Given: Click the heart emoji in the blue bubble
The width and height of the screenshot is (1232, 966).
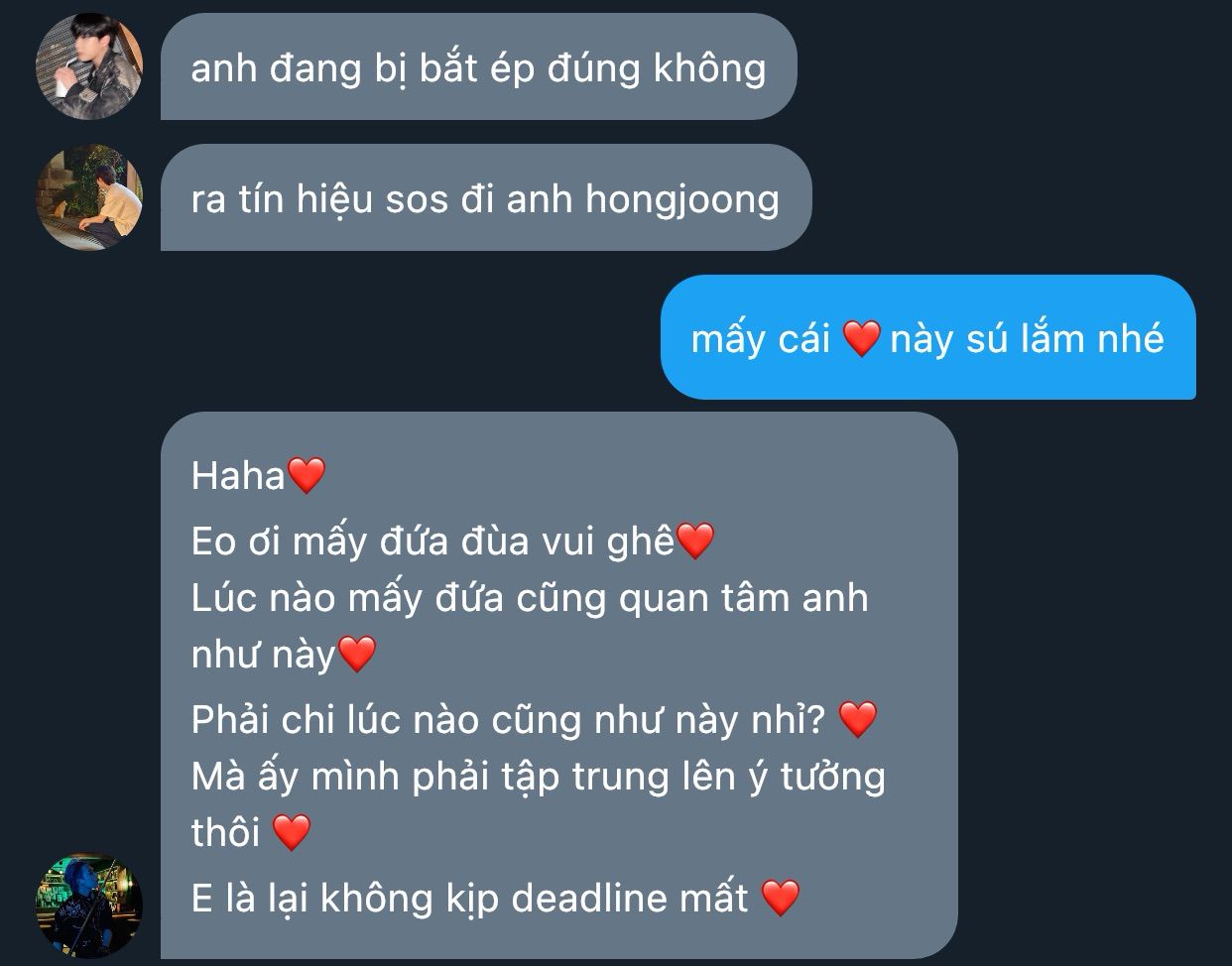Looking at the screenshot, I should pos(861,339).
